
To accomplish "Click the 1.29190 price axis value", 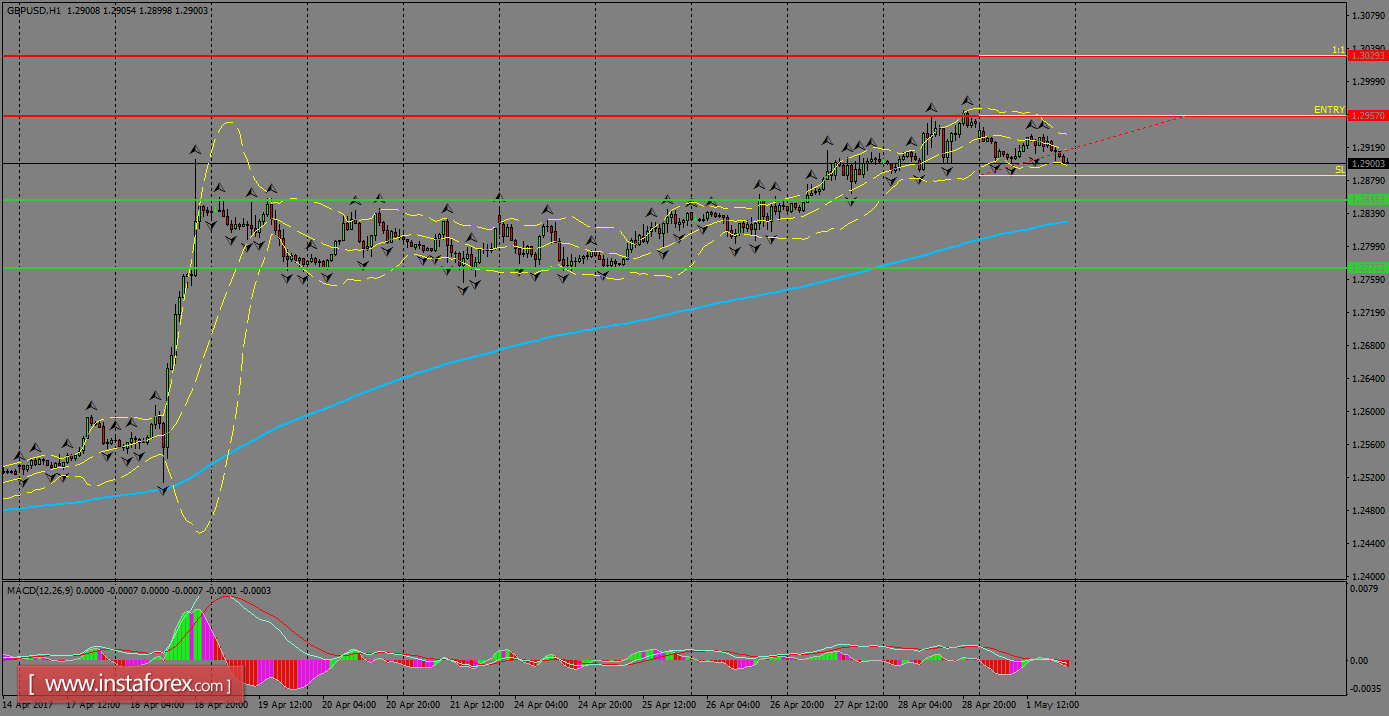I will [x=1367, y=148].
